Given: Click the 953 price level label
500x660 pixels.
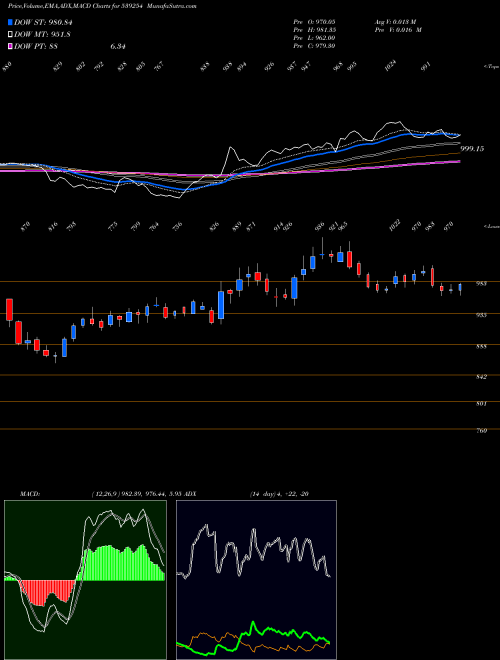Looking at the screenshot, I should (481, 284).
